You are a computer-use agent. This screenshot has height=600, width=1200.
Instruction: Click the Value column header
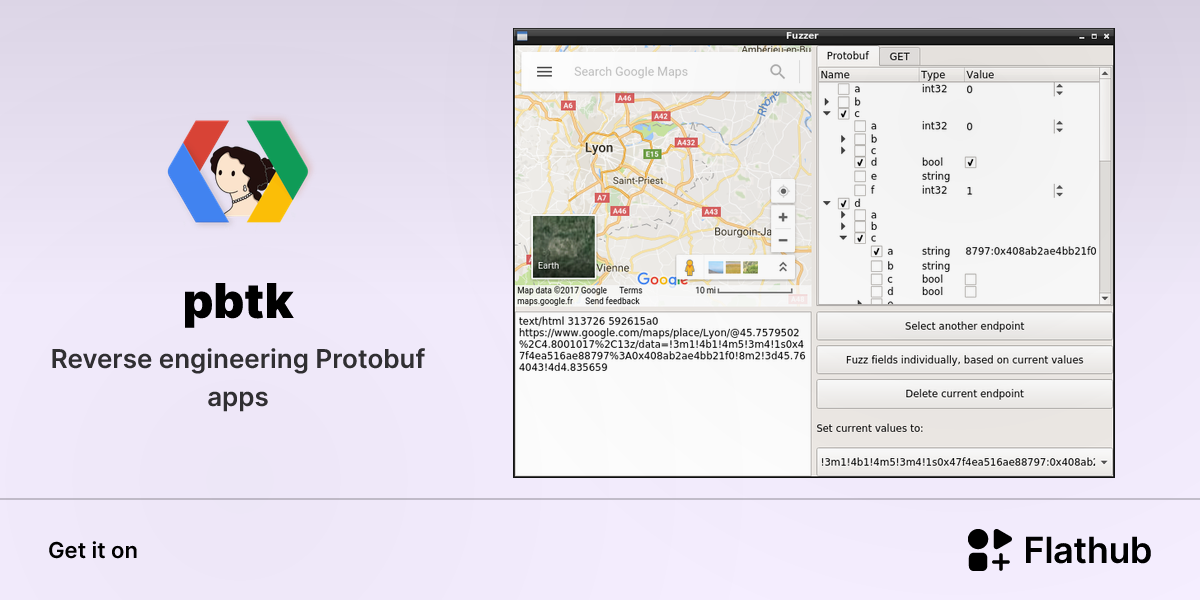[x=1030, y=75]
